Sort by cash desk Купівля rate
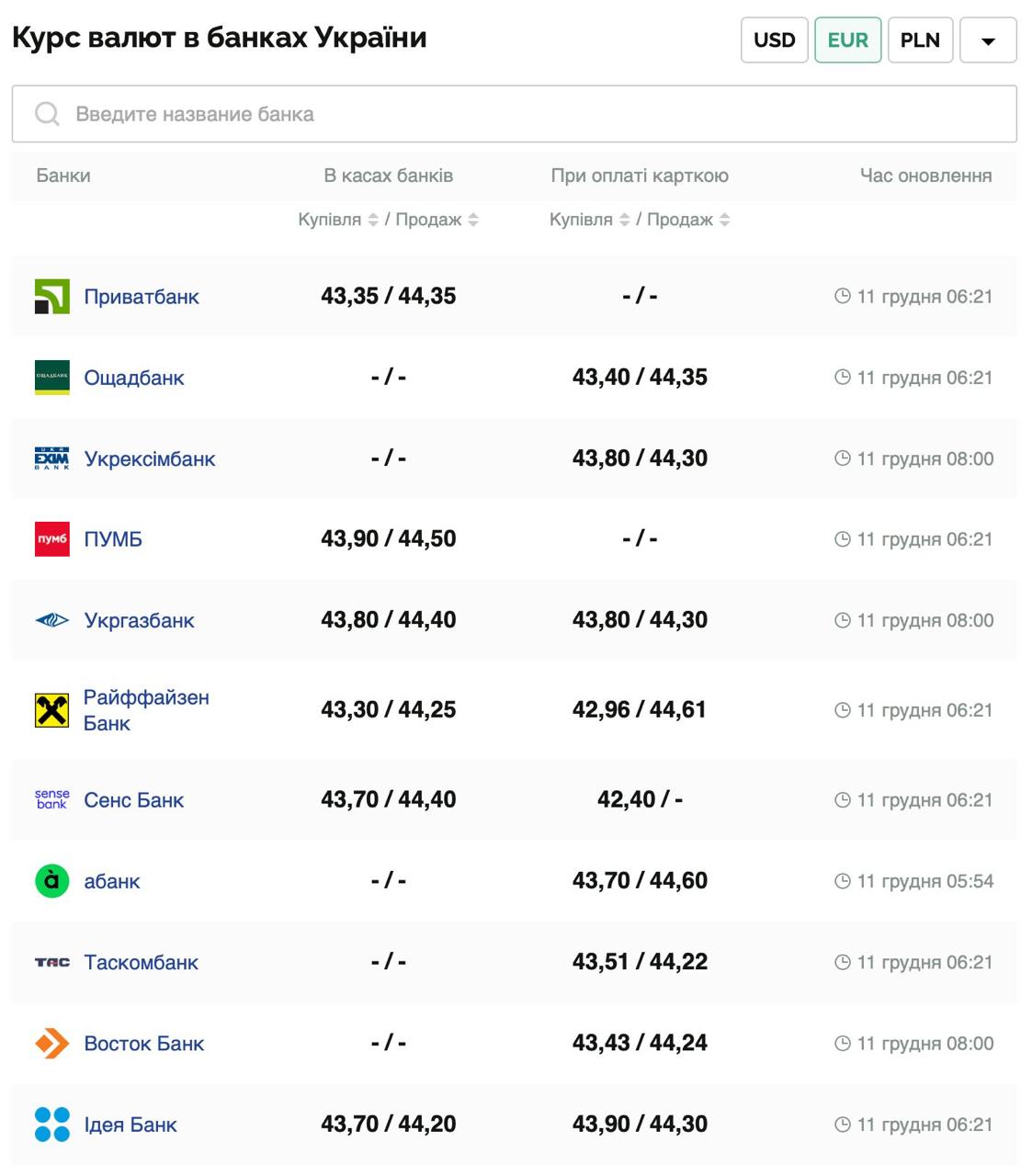The height and width of the screenshot is (1176, 1032). click(x=373, y=220)
